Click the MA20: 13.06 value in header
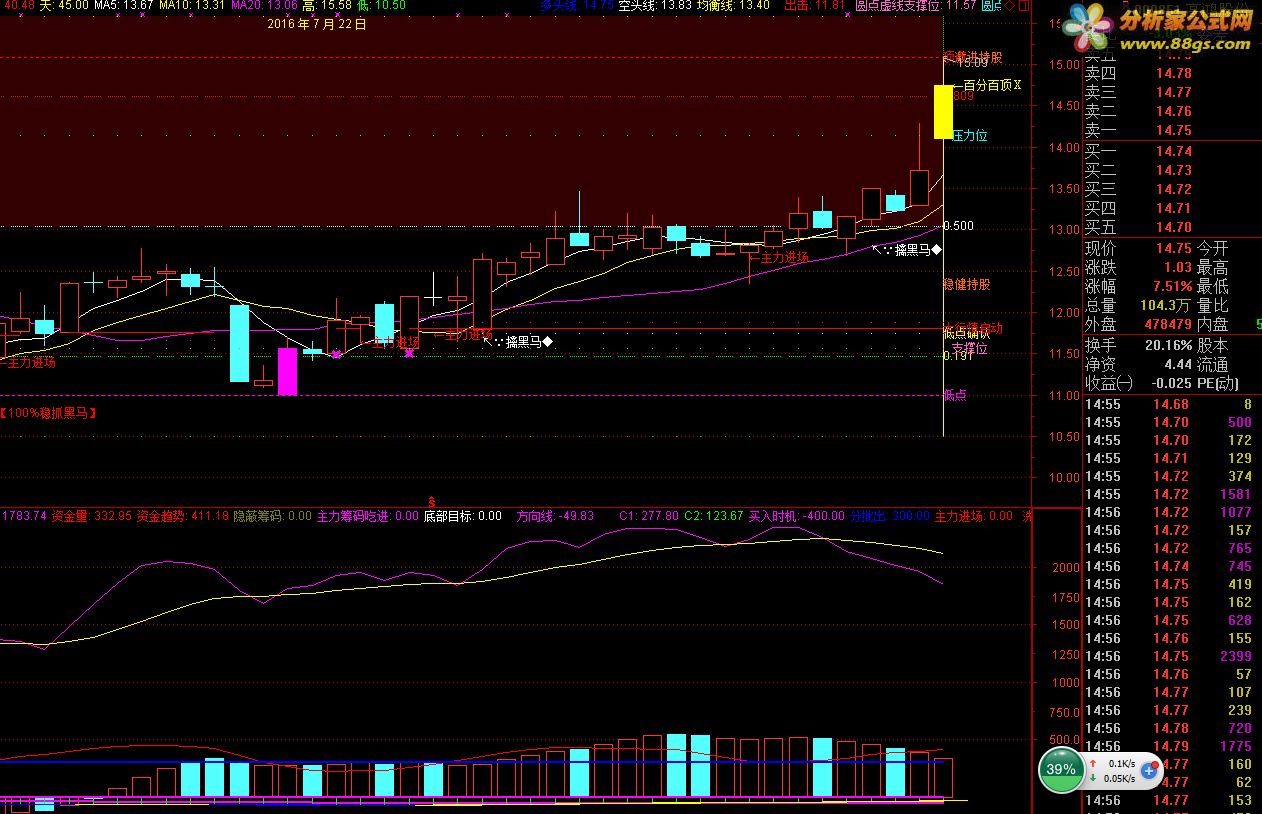 point(264,6)
